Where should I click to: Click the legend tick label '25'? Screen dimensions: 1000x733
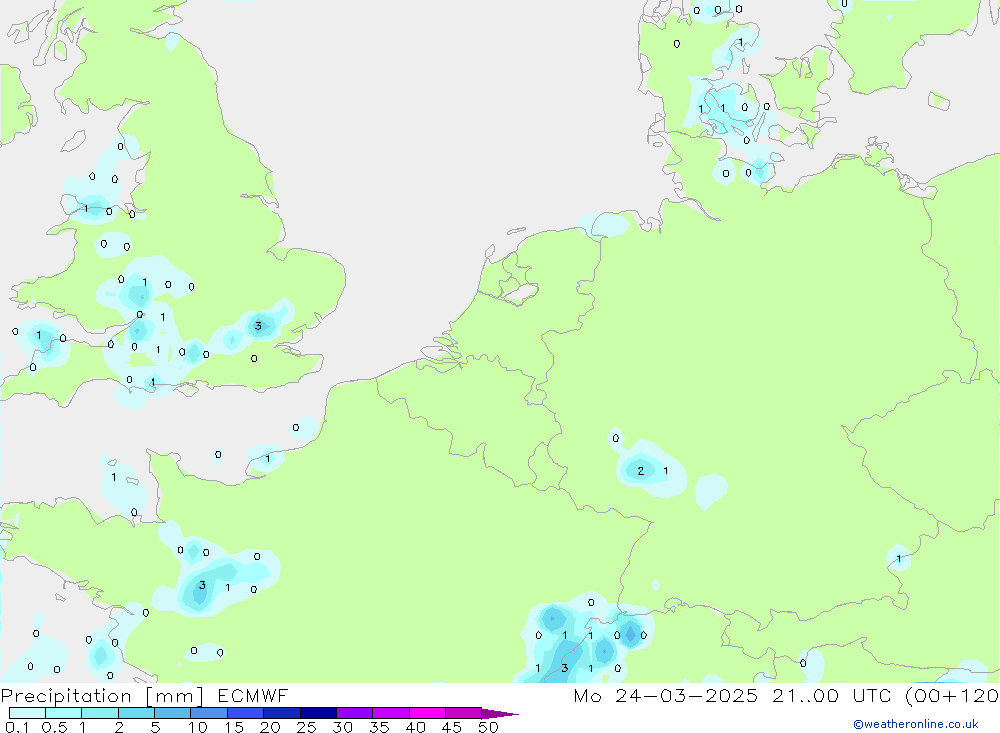pyautogui.click(x=306, y=727)
